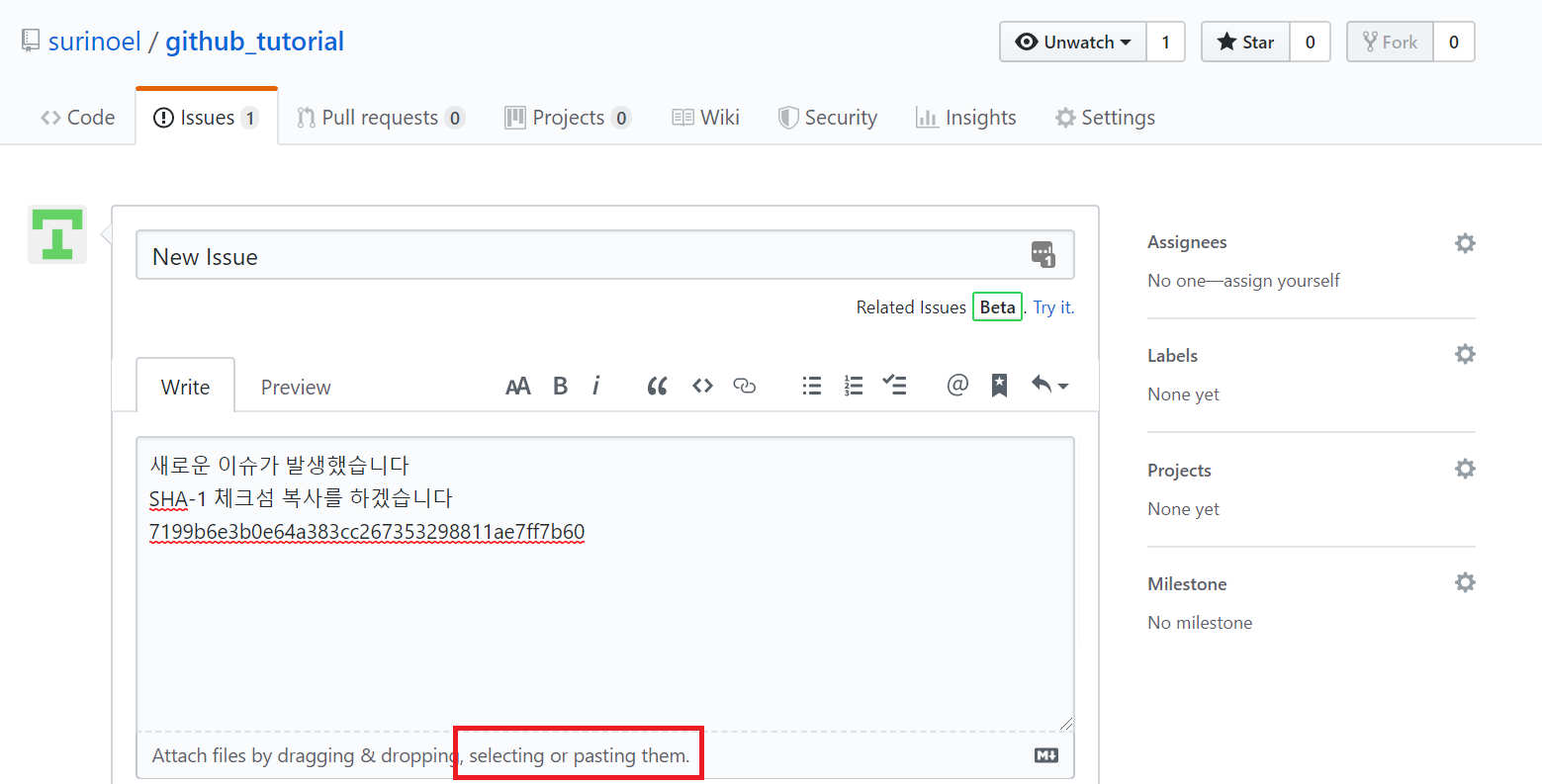The width and height of the screenshot is (1542, 784).
Task: Open the Wiki tab
Action: pos(706,118)
